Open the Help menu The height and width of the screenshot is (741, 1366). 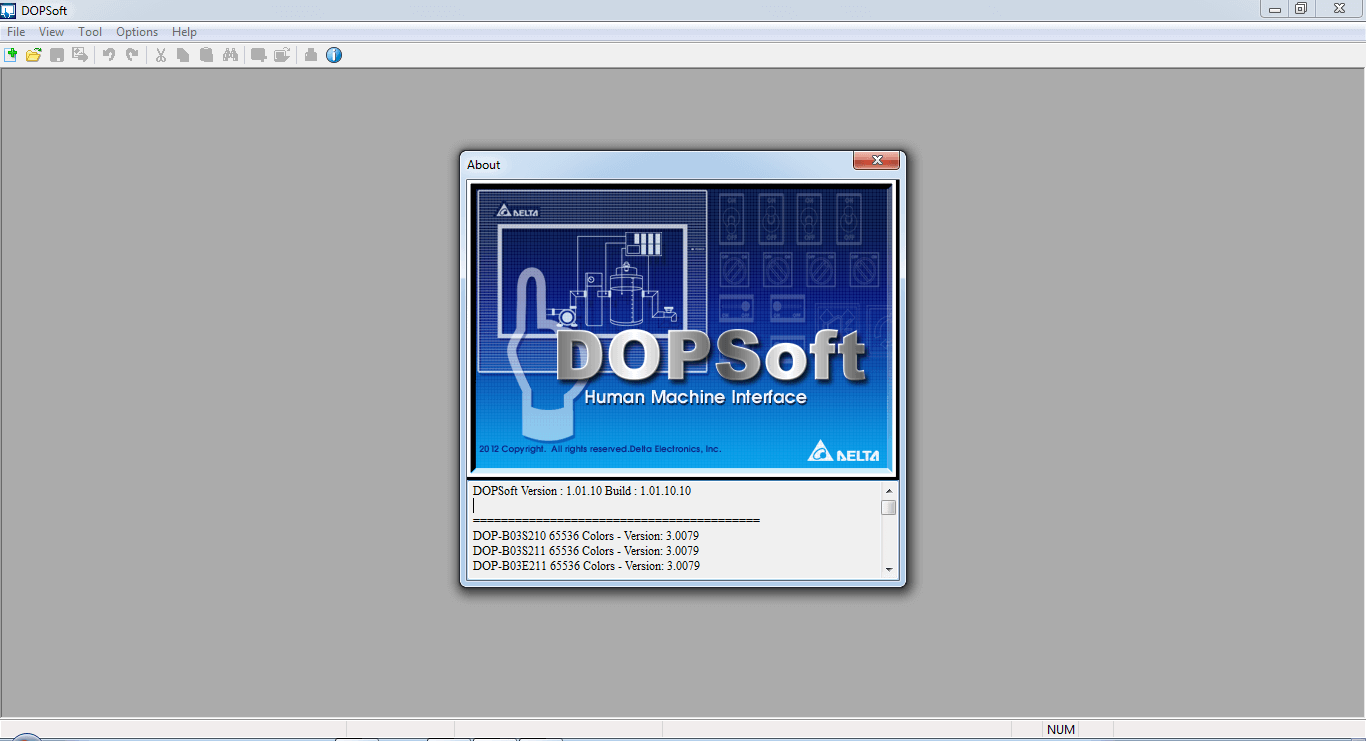coord(184,32)
